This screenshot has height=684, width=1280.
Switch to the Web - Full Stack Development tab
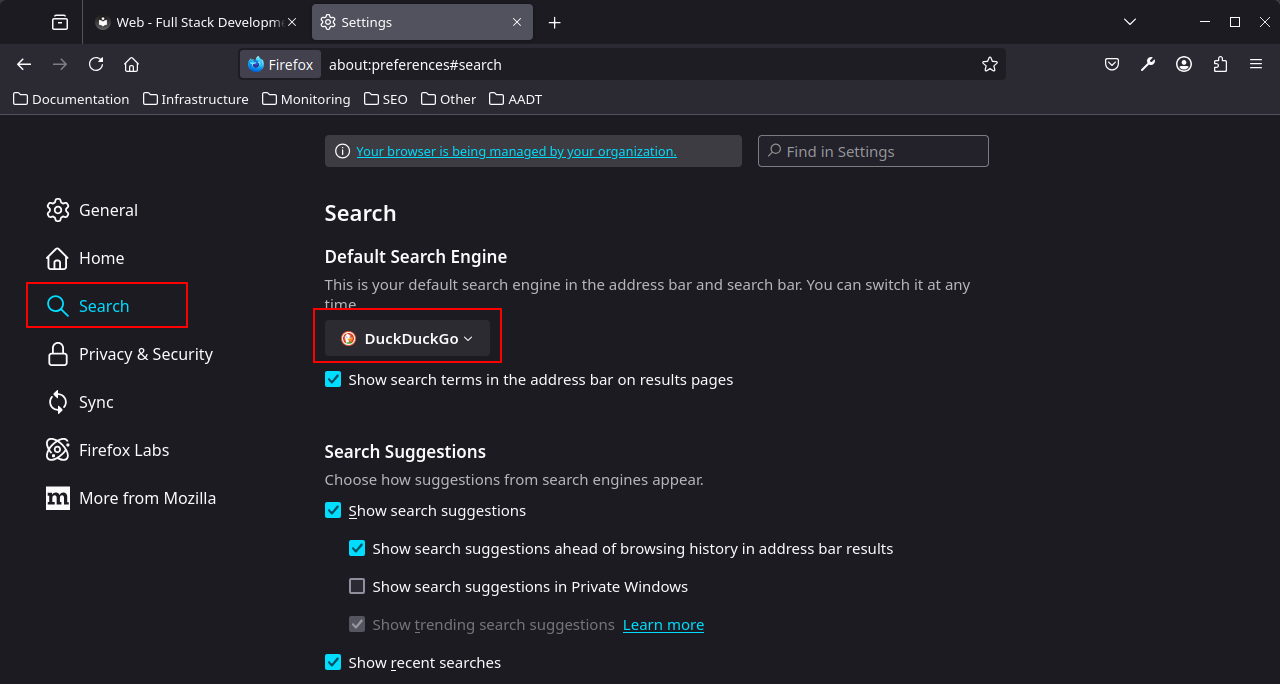[x=196, y=22]
